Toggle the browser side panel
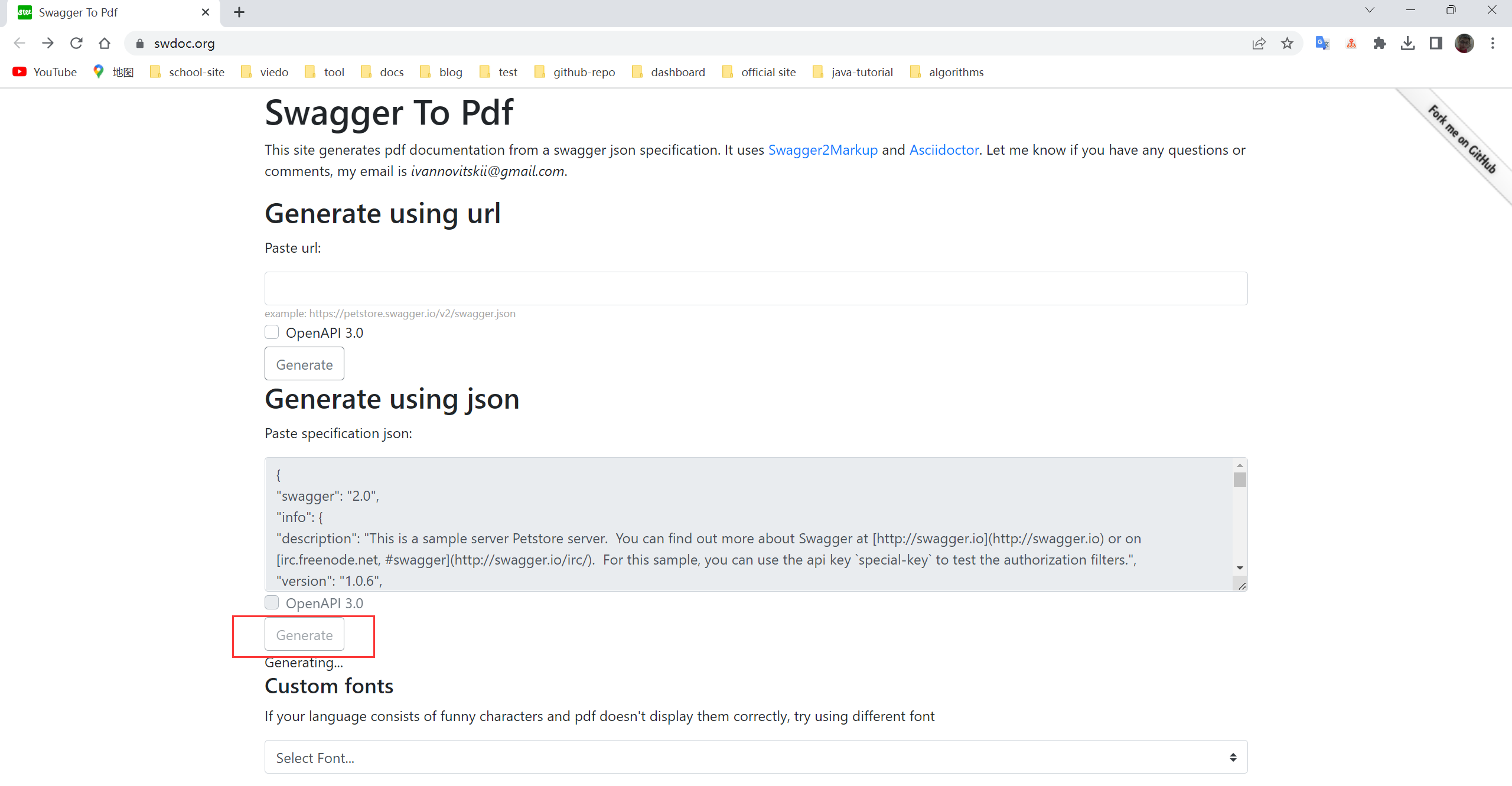The image size is (1512, 786). (x=1436, y=43)
